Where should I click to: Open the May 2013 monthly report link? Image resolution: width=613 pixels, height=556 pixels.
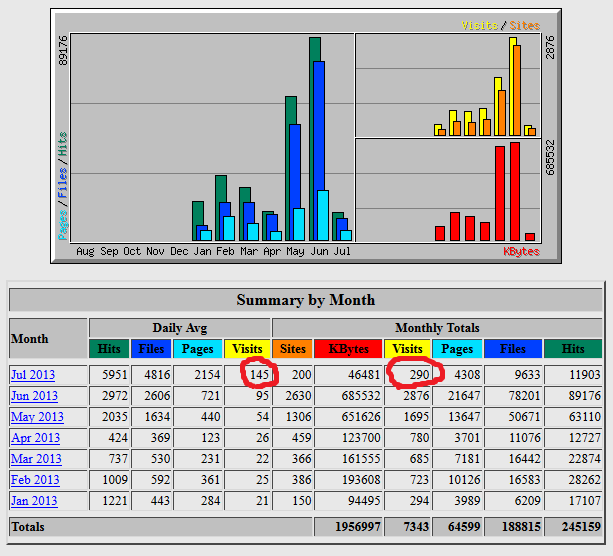[x=37, y=417]
